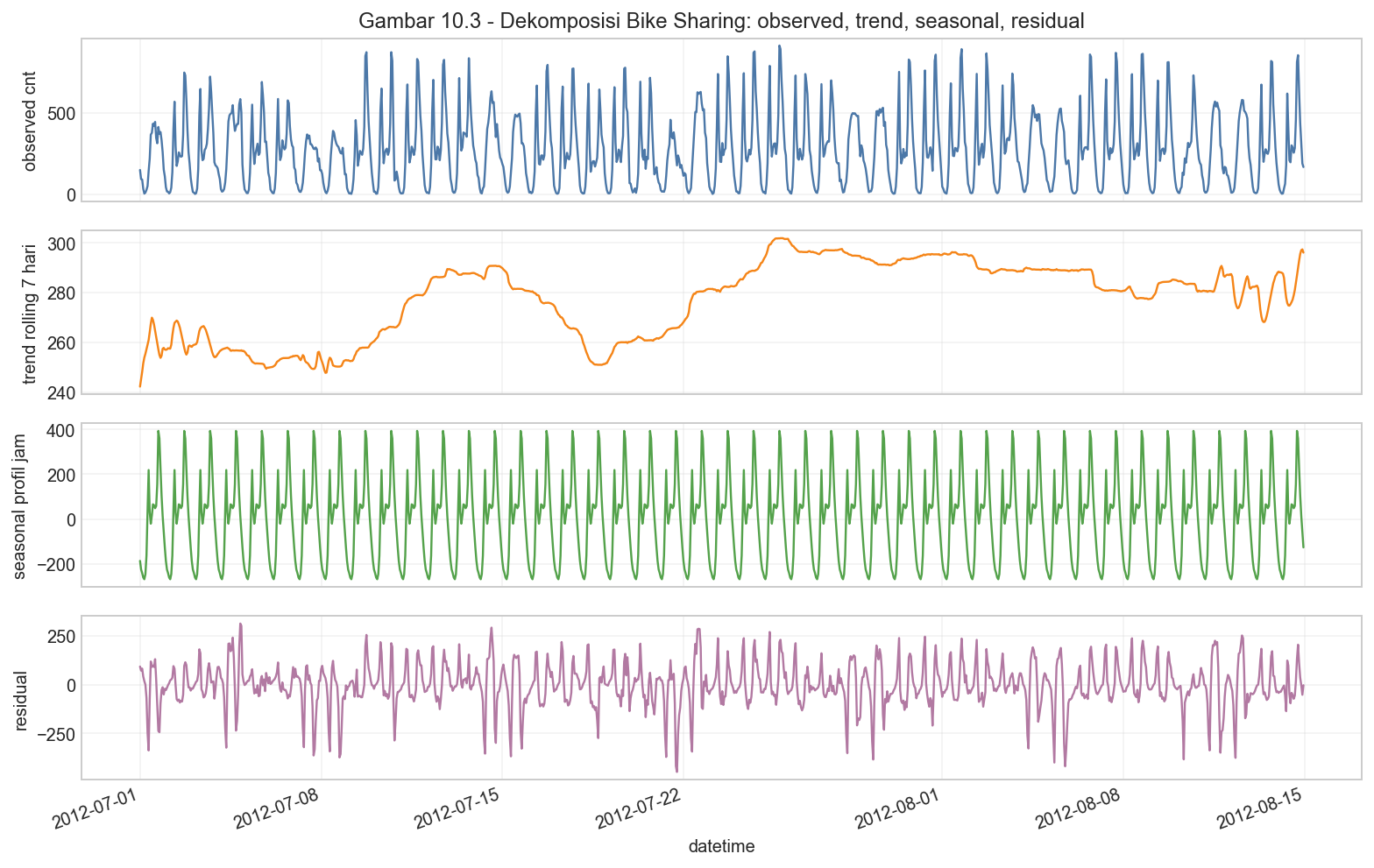Click the '260' tick on the trend axis

[x=60, y=342]
